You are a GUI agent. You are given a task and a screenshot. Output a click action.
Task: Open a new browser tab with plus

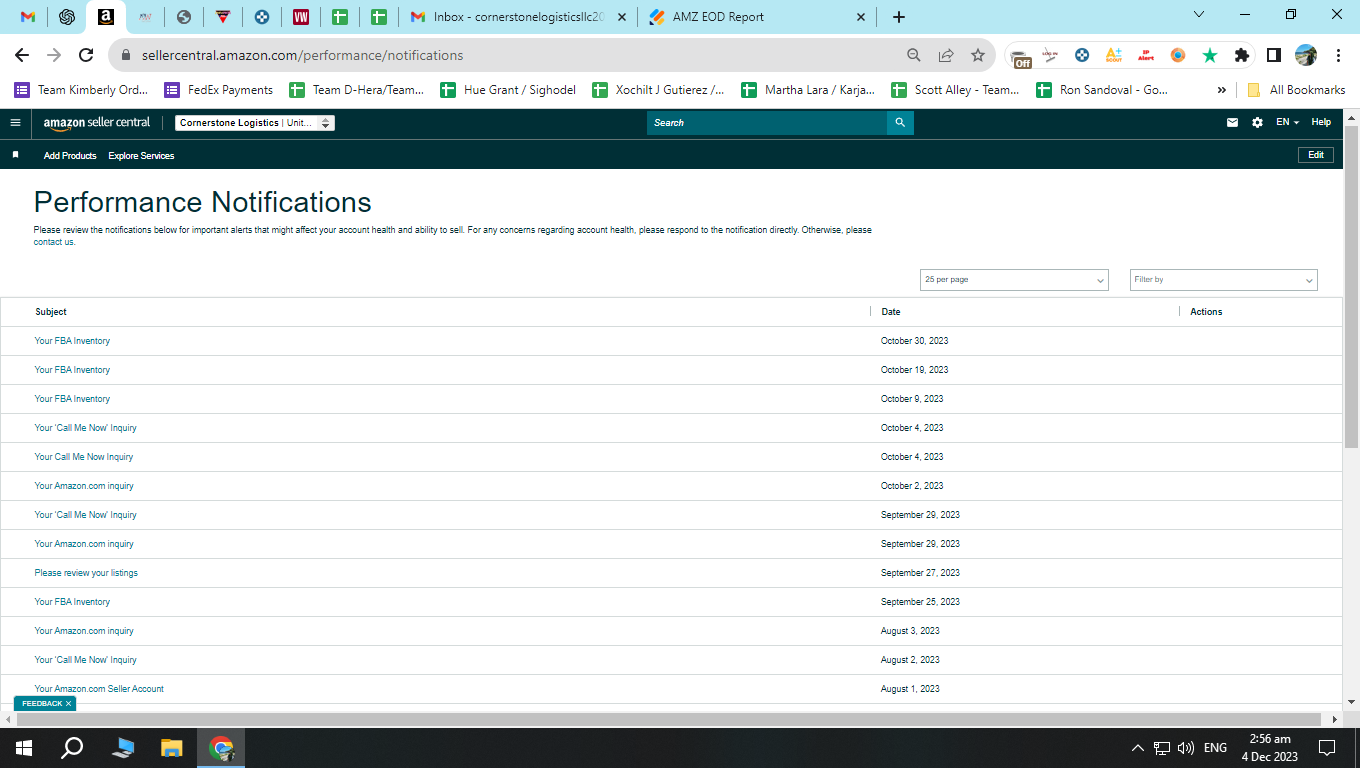[x=899, y=17]
